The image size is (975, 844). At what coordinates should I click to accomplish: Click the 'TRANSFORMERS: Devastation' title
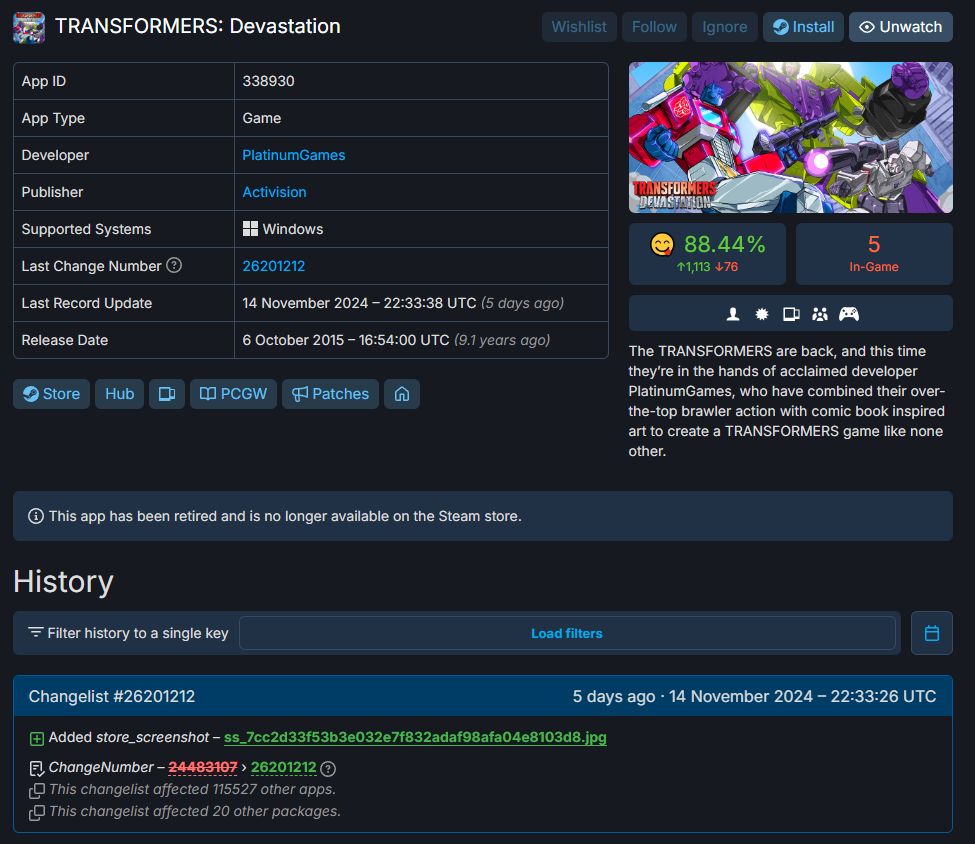(x=198, y=26)
